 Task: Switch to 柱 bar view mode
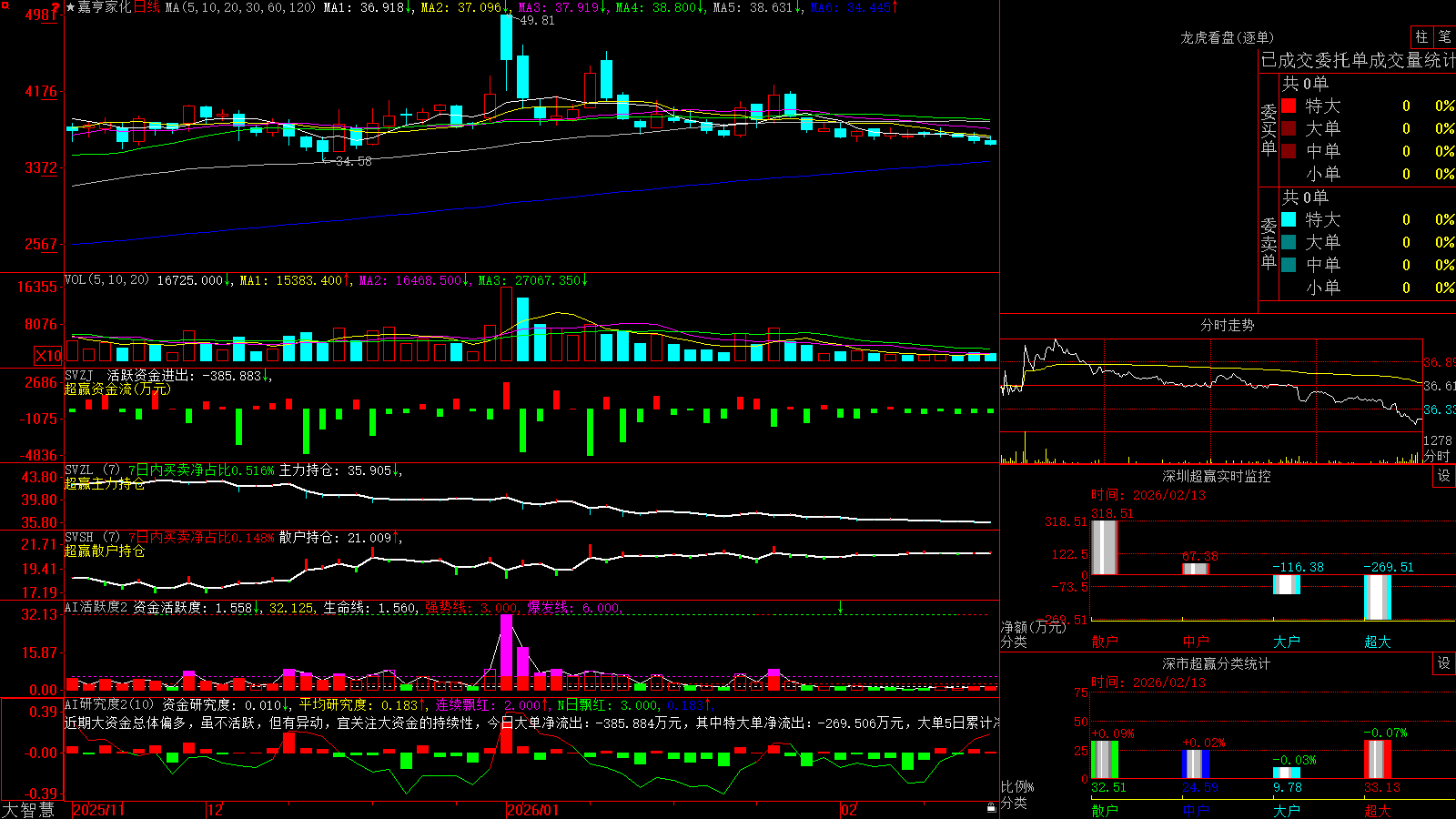click(1421, 36)
